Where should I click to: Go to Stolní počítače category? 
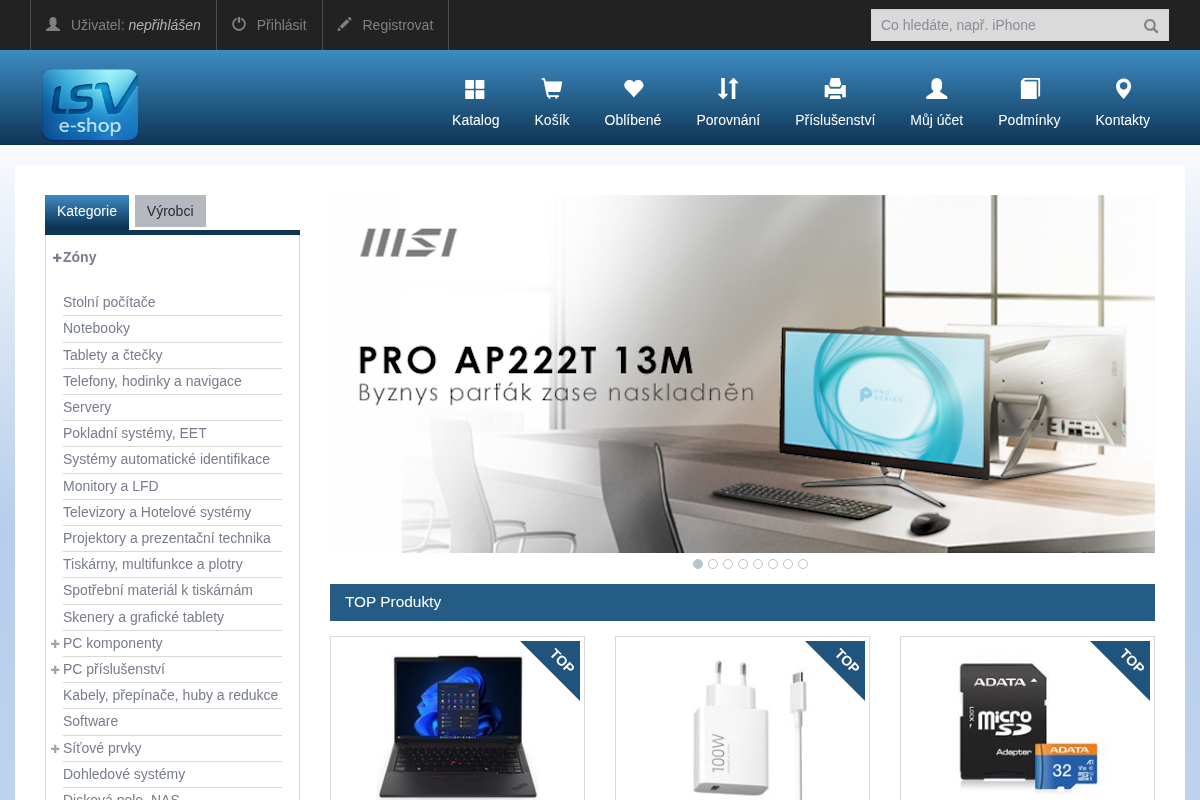coord(109,302)
